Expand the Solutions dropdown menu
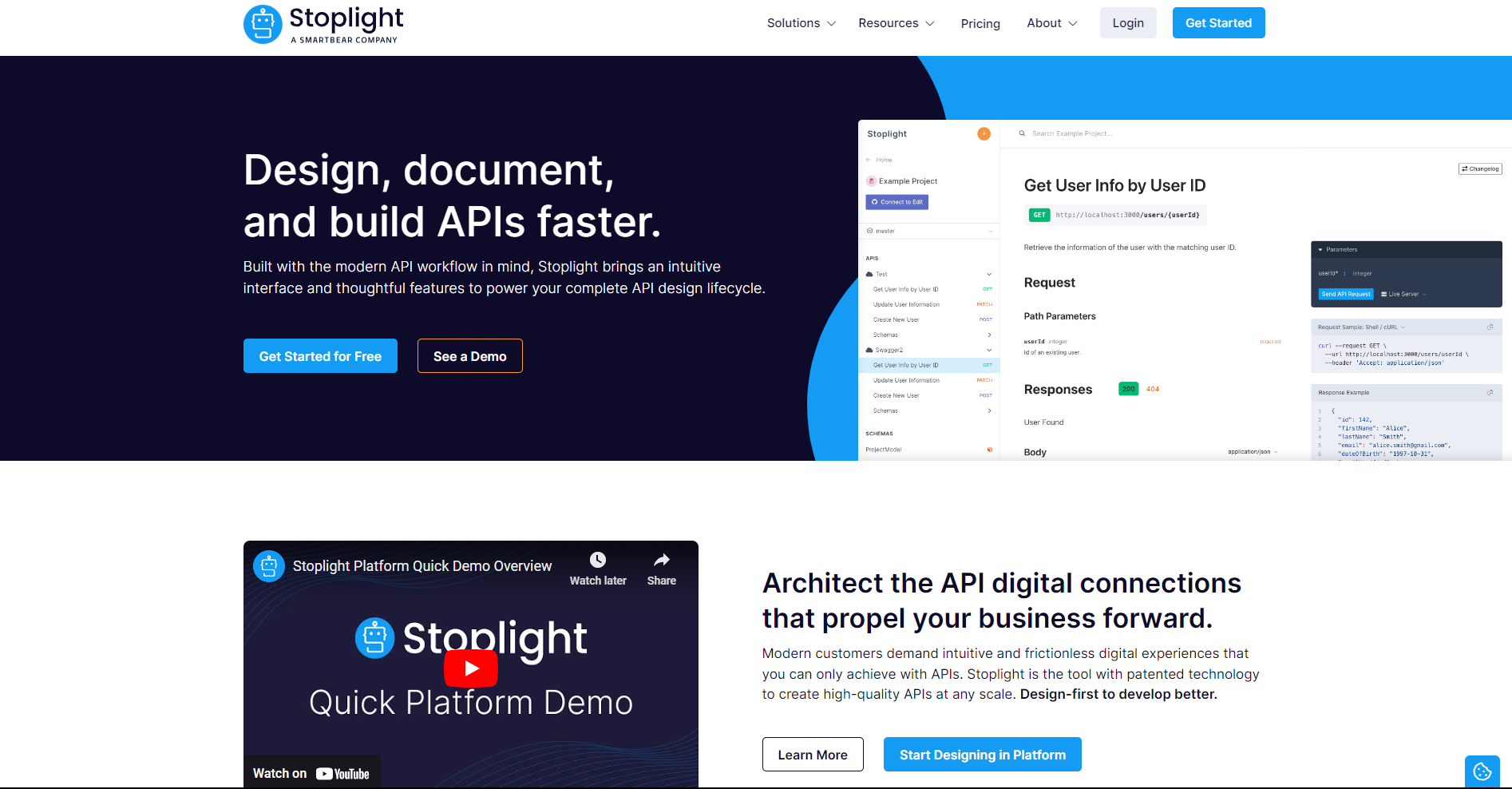Screen dimensions: 1512x789 coord(801,23)
